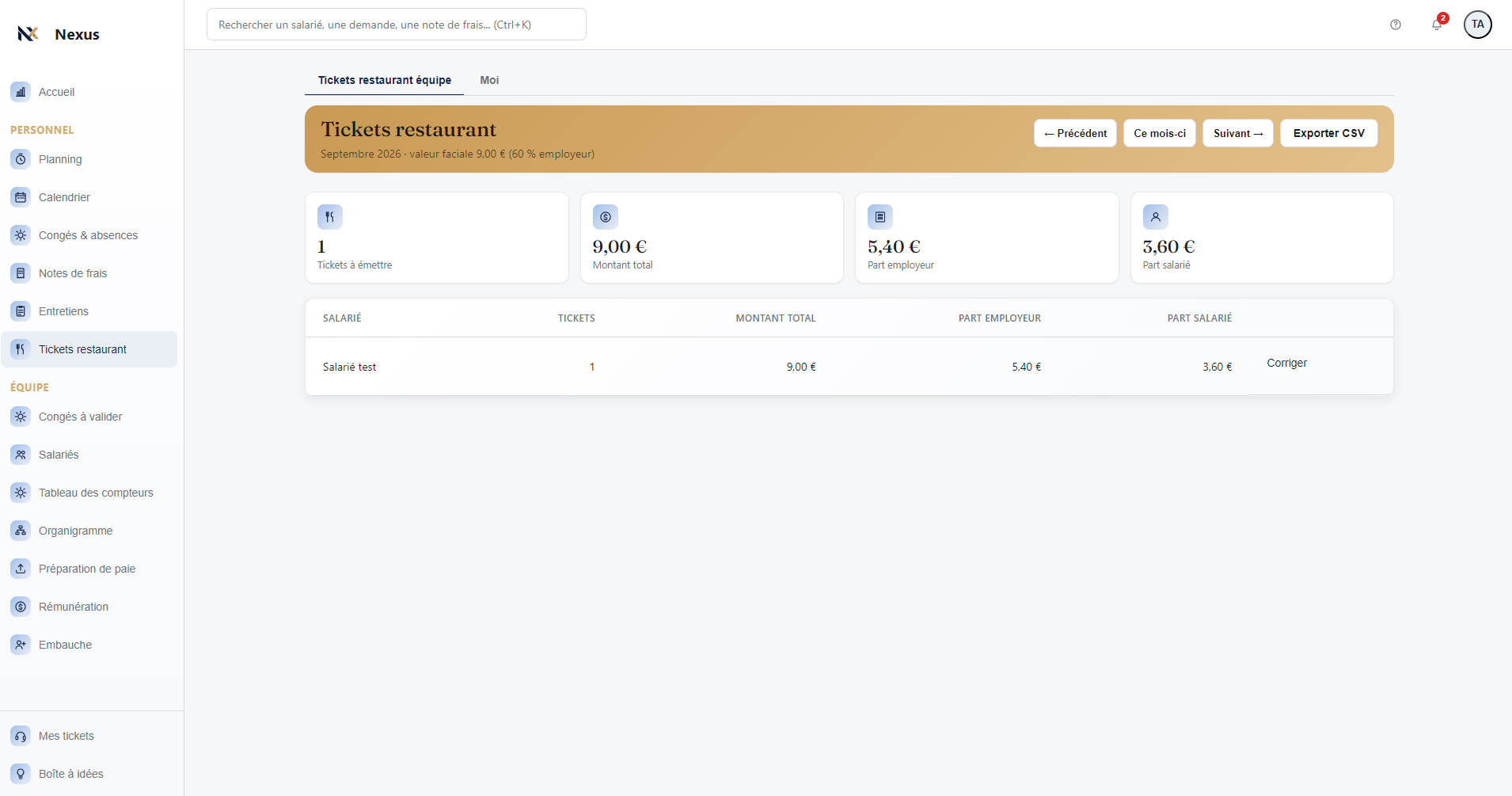Open notifications bell with 2 badge

pos(1437,25)
